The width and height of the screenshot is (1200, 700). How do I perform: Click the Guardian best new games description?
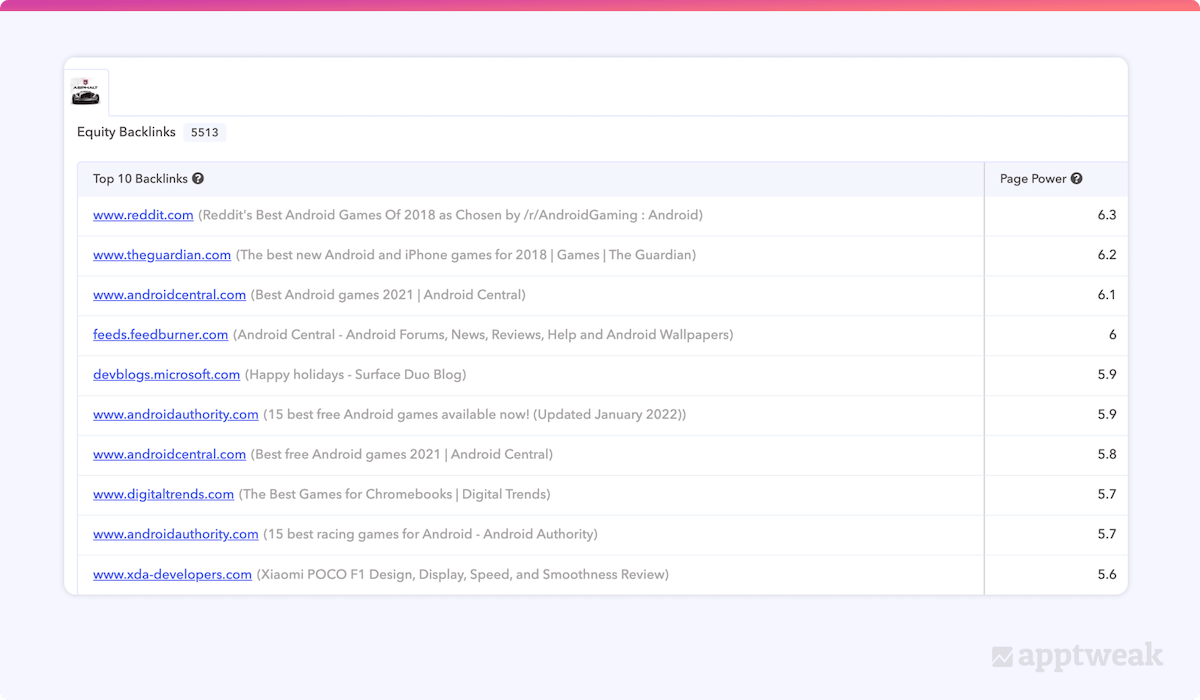[466, 255]
